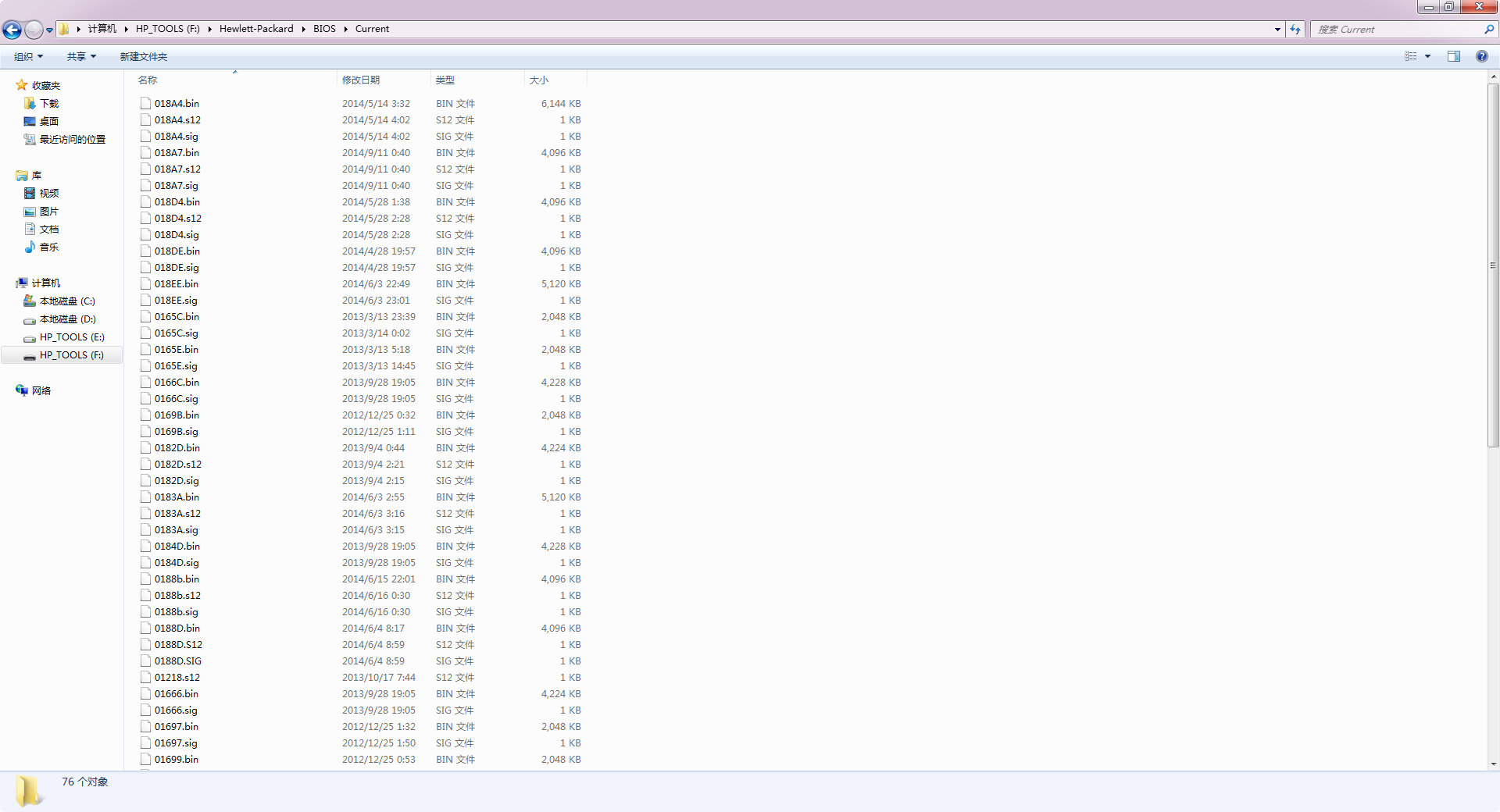1500x812 pixels.
Task: Sort by the 大小 column header
Action: (539, 80)
